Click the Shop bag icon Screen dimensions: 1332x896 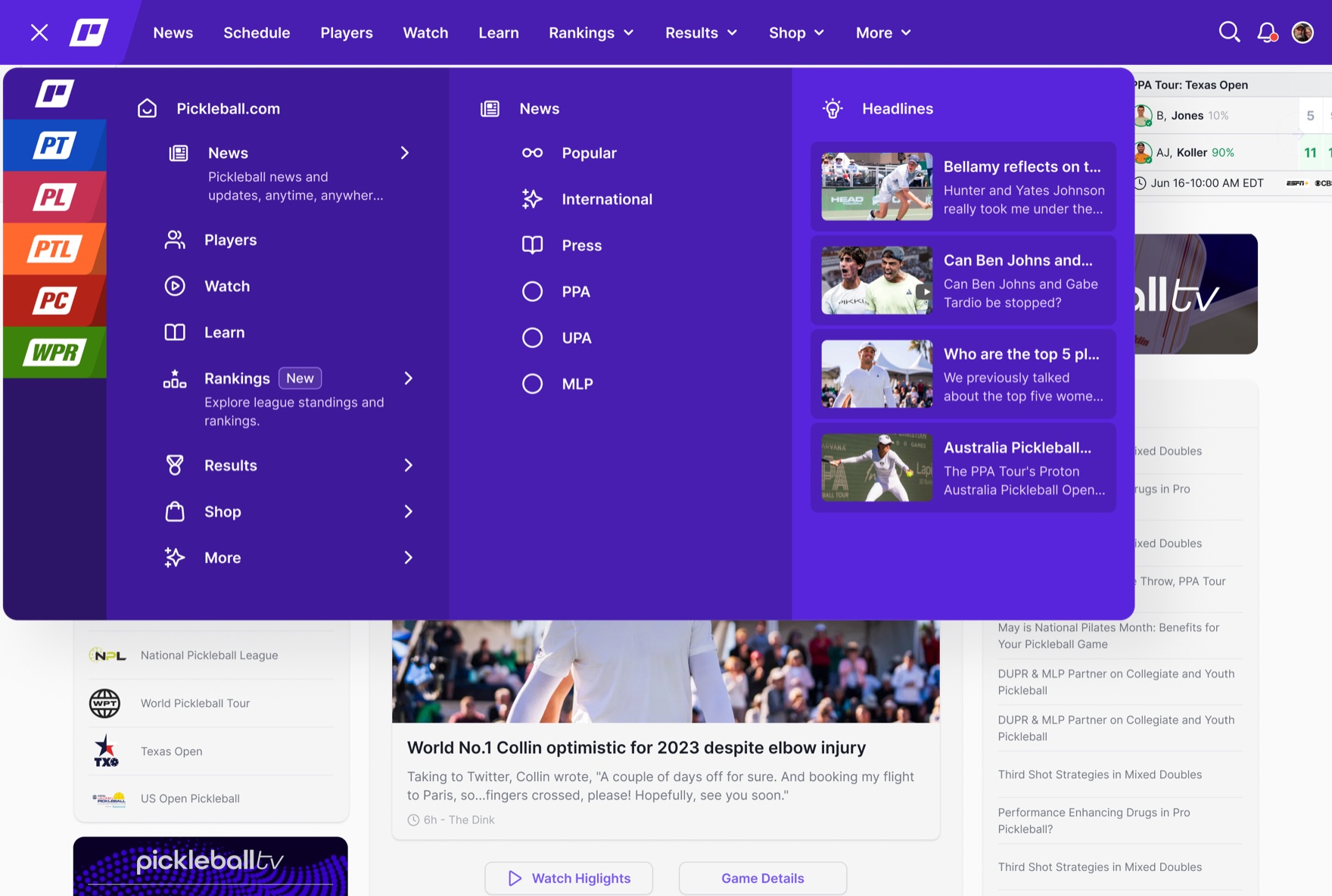click(175, 512)
